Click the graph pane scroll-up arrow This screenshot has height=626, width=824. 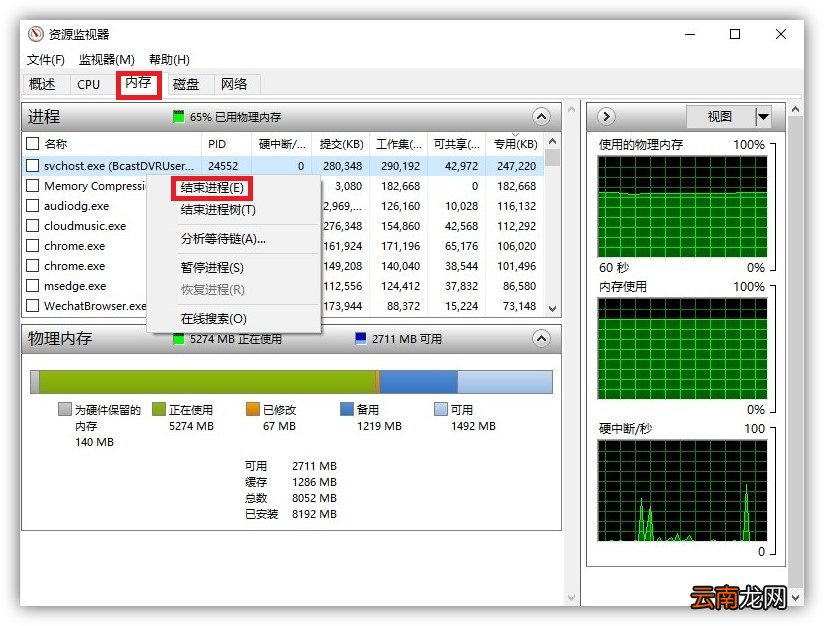click(x=796, y=110)
